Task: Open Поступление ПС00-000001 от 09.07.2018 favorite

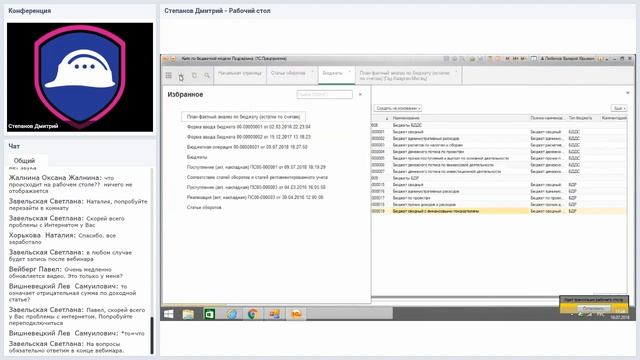Action: [256, 167]
